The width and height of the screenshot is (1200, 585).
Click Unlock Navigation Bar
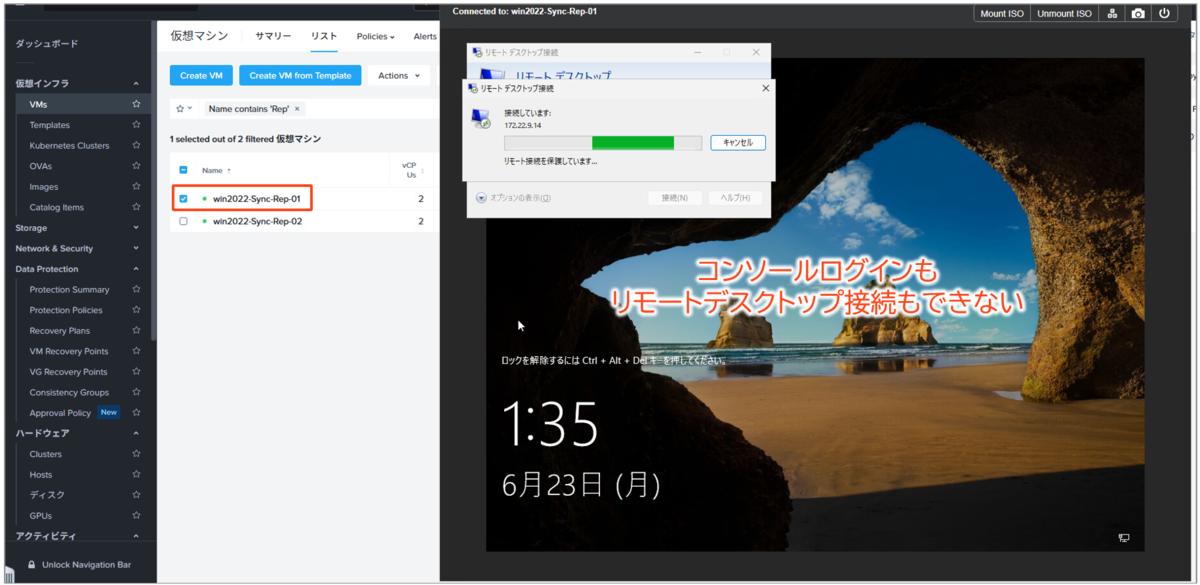tap(86, 565)
